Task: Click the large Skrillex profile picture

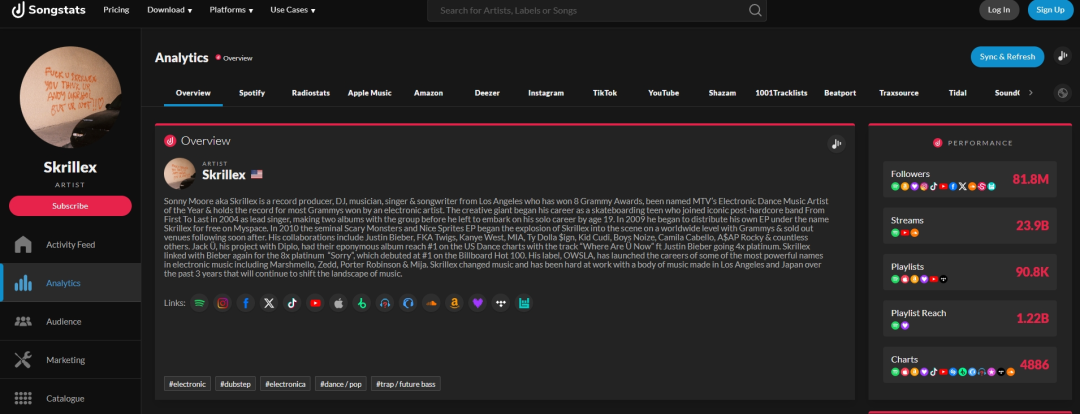Action: [x=70, y=97]
